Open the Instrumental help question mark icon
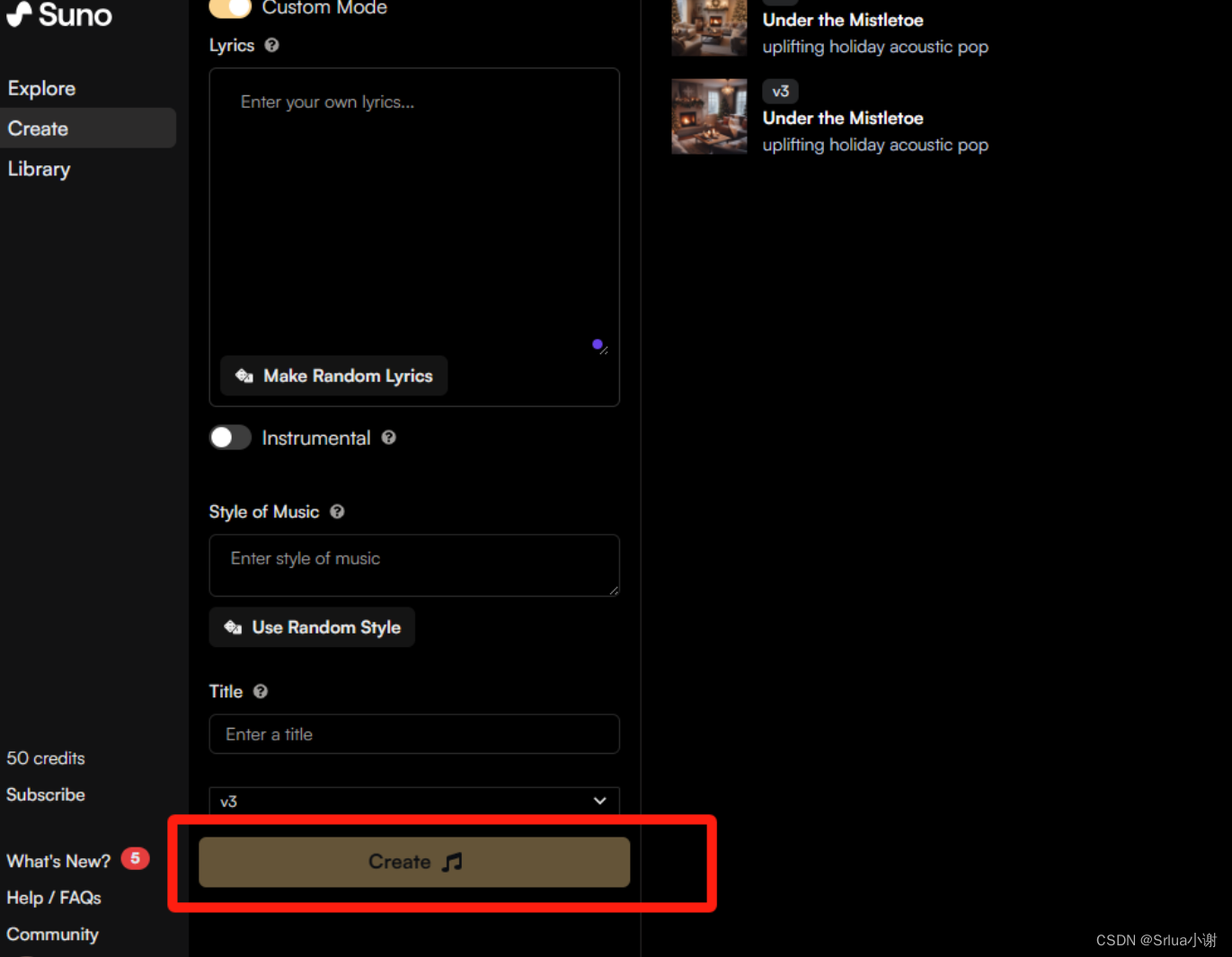This screenshot has width=1232, height=957. [388, 438]
